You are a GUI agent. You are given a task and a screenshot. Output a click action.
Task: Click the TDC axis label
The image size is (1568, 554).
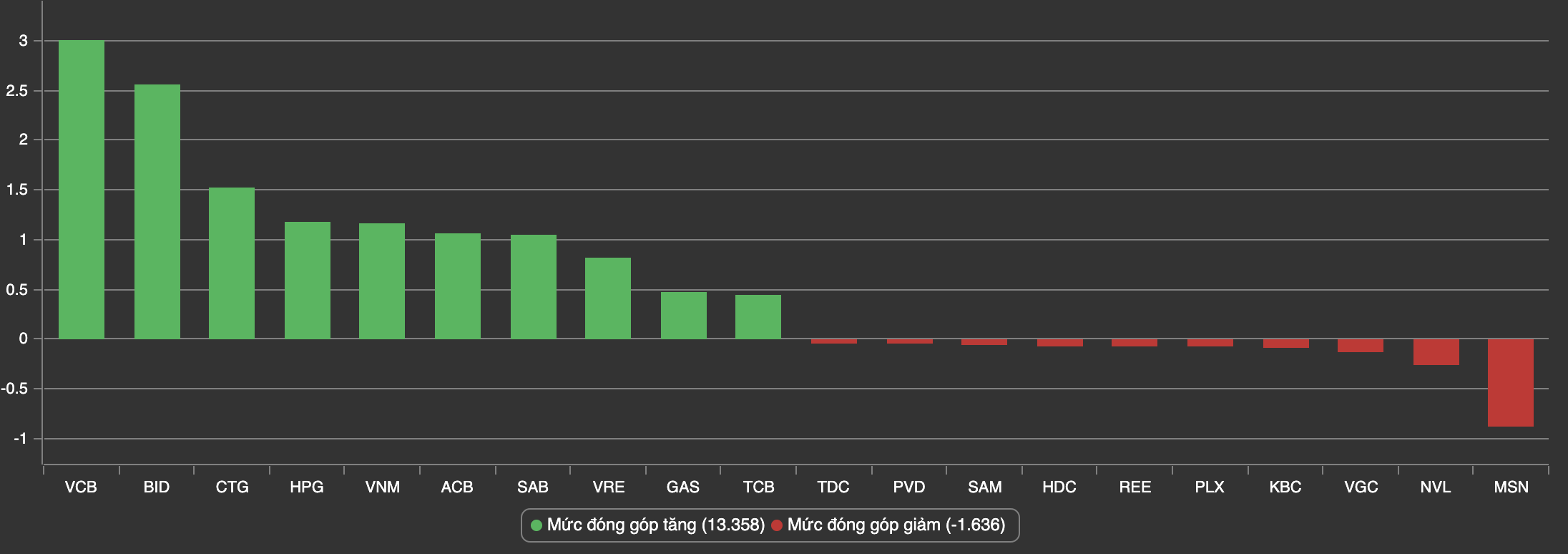pos(833,487)
